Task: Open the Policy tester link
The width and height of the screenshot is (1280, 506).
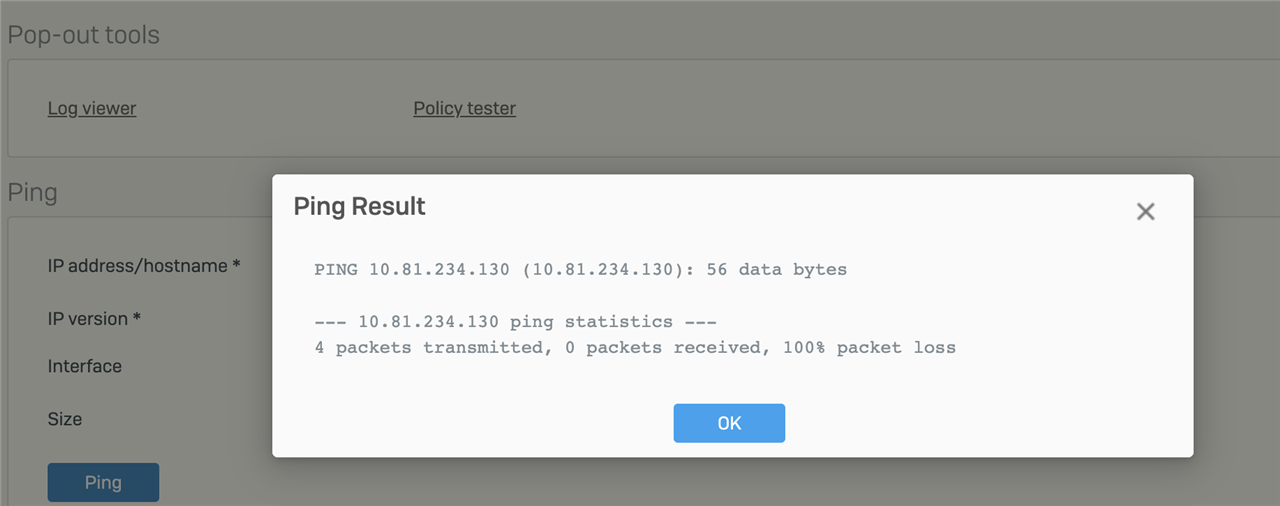Action: click(465, 108)
